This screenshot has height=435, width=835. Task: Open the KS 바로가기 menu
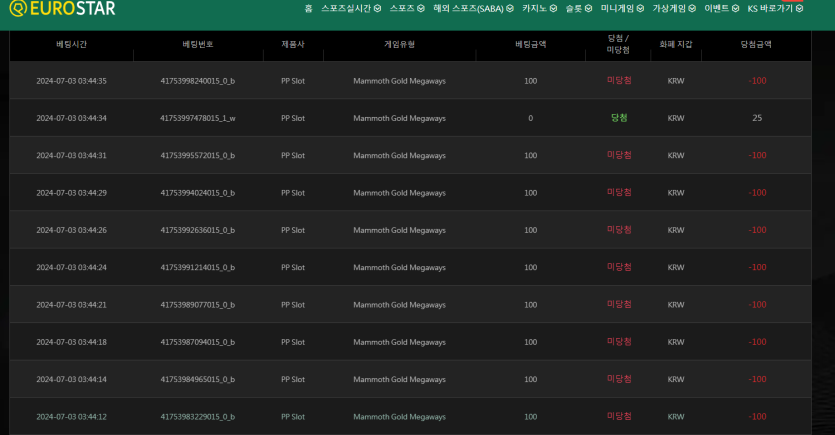click(770, 9)
